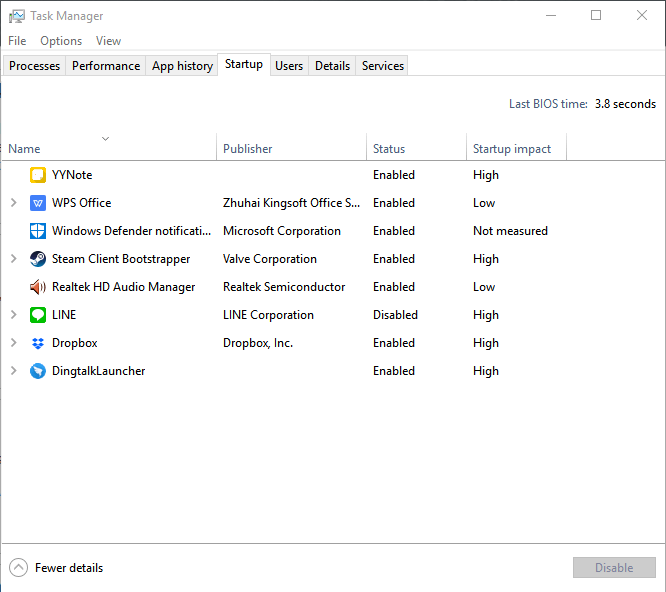The width and height of the screenshot is (666, 592).
Task: Select Windows Defender notificati... name text
Action: pyautogui.click(x=131, y=231)
